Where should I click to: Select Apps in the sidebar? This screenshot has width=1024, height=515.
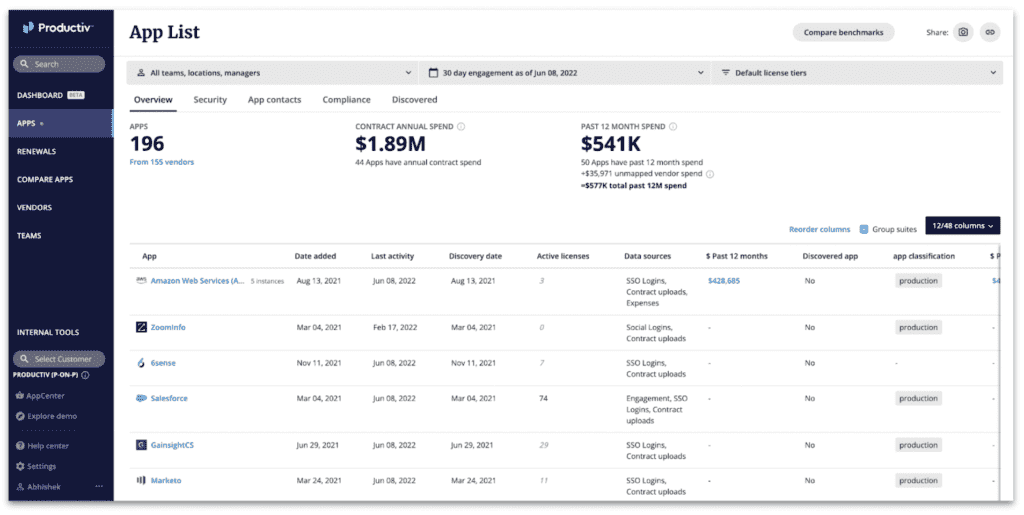(60, 123)
